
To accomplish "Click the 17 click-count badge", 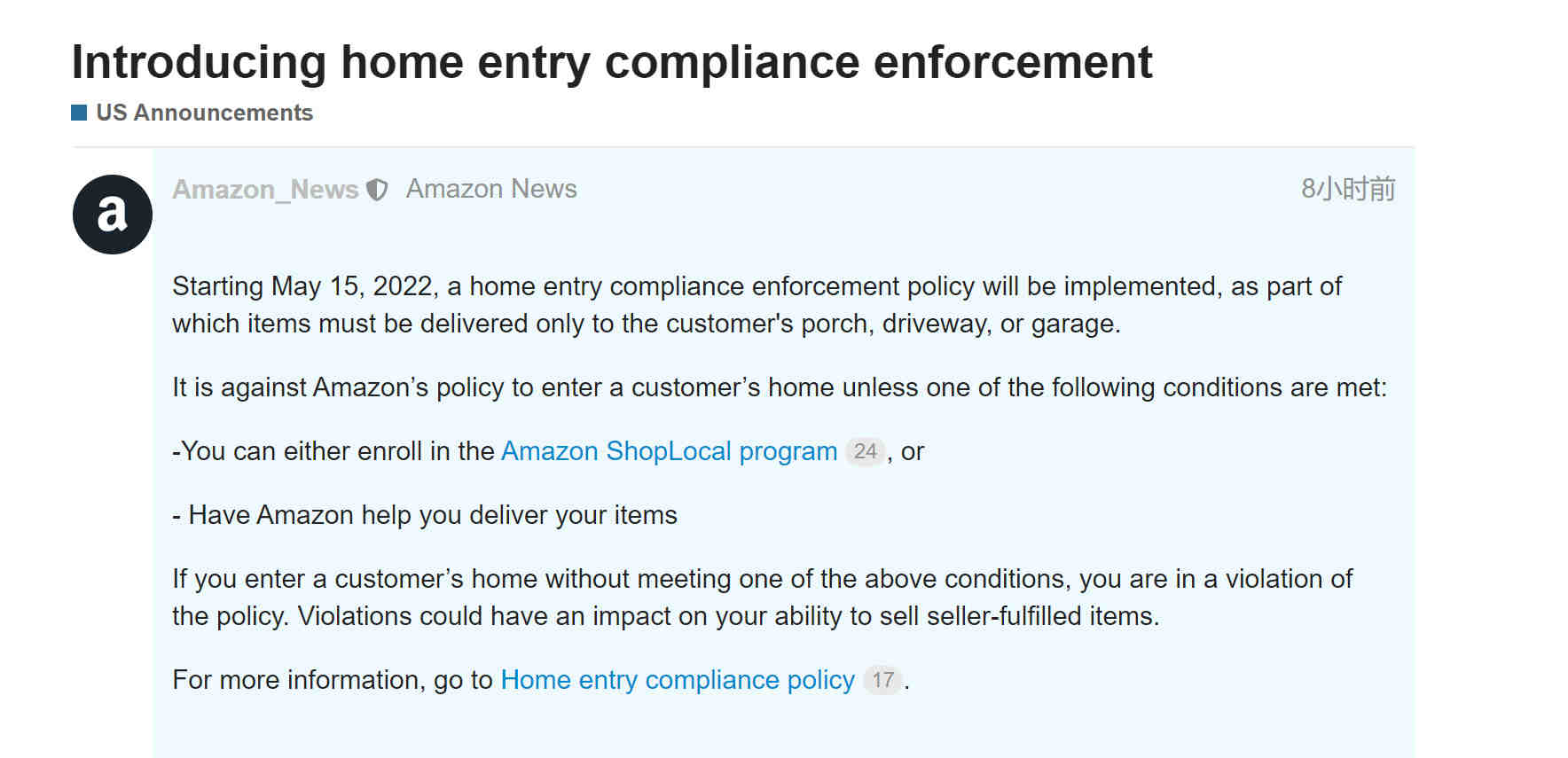I will [x=882, y=680].
